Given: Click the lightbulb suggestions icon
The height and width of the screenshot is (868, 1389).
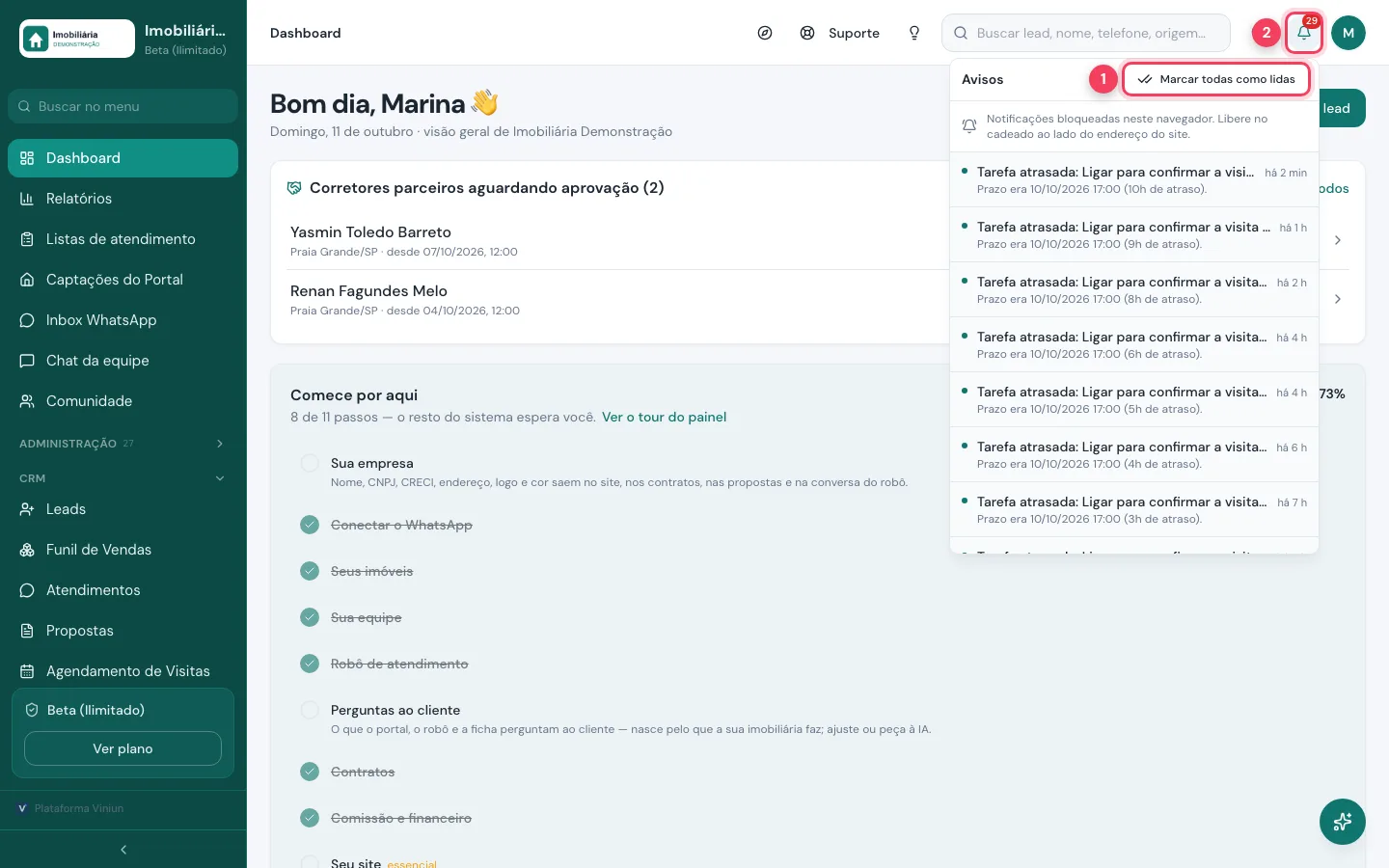Looking at the screenshot, I should [x=914, y=33].
